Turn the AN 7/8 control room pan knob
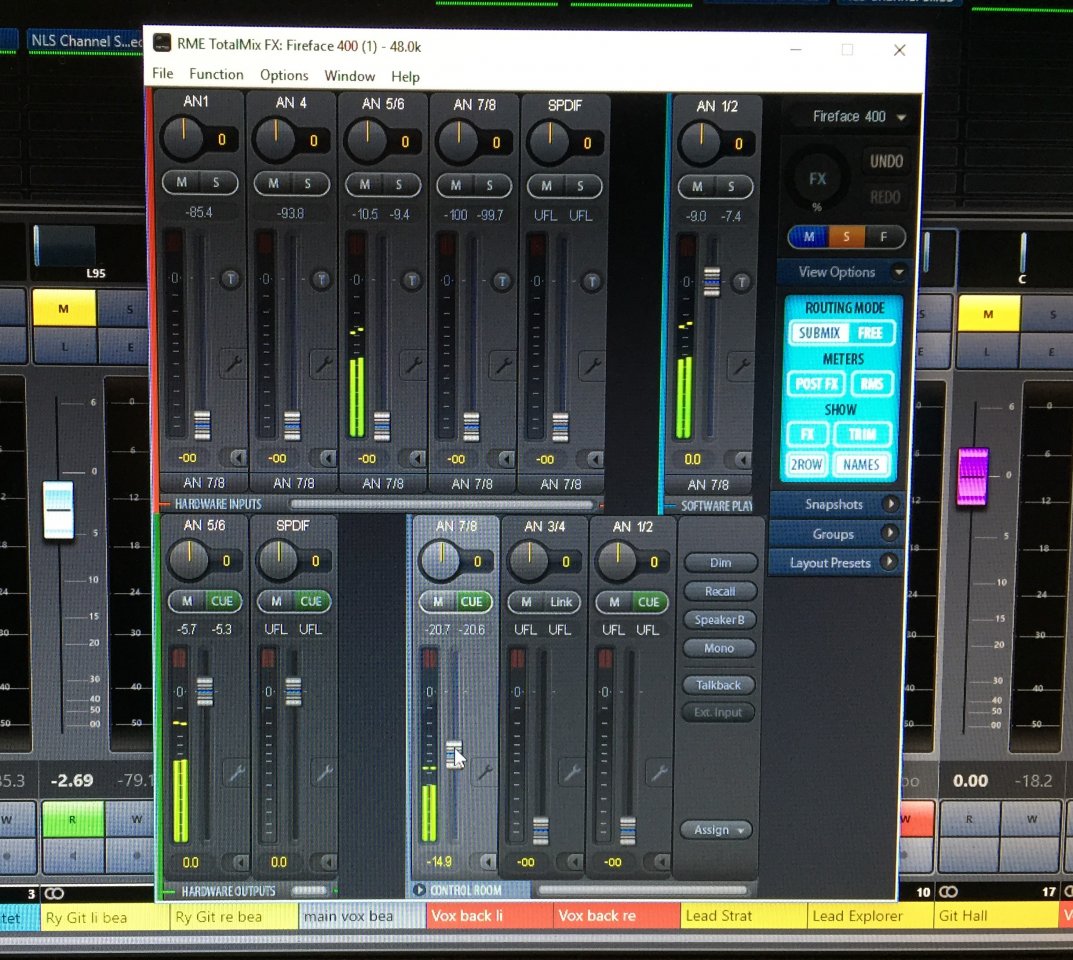This screenshot has width=1073, height=960. 440,560
